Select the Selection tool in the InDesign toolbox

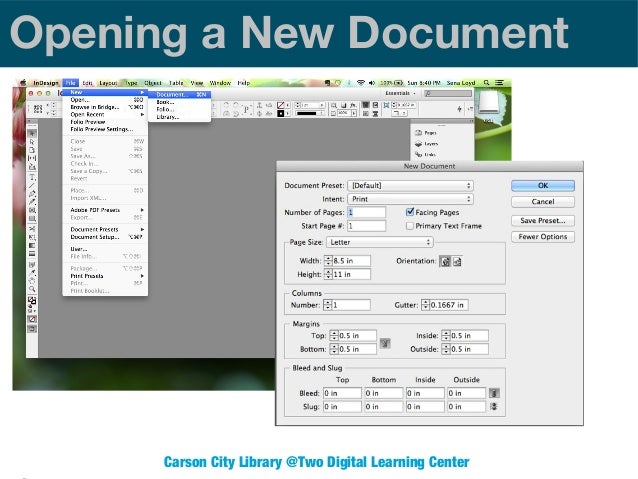(32, 133)
